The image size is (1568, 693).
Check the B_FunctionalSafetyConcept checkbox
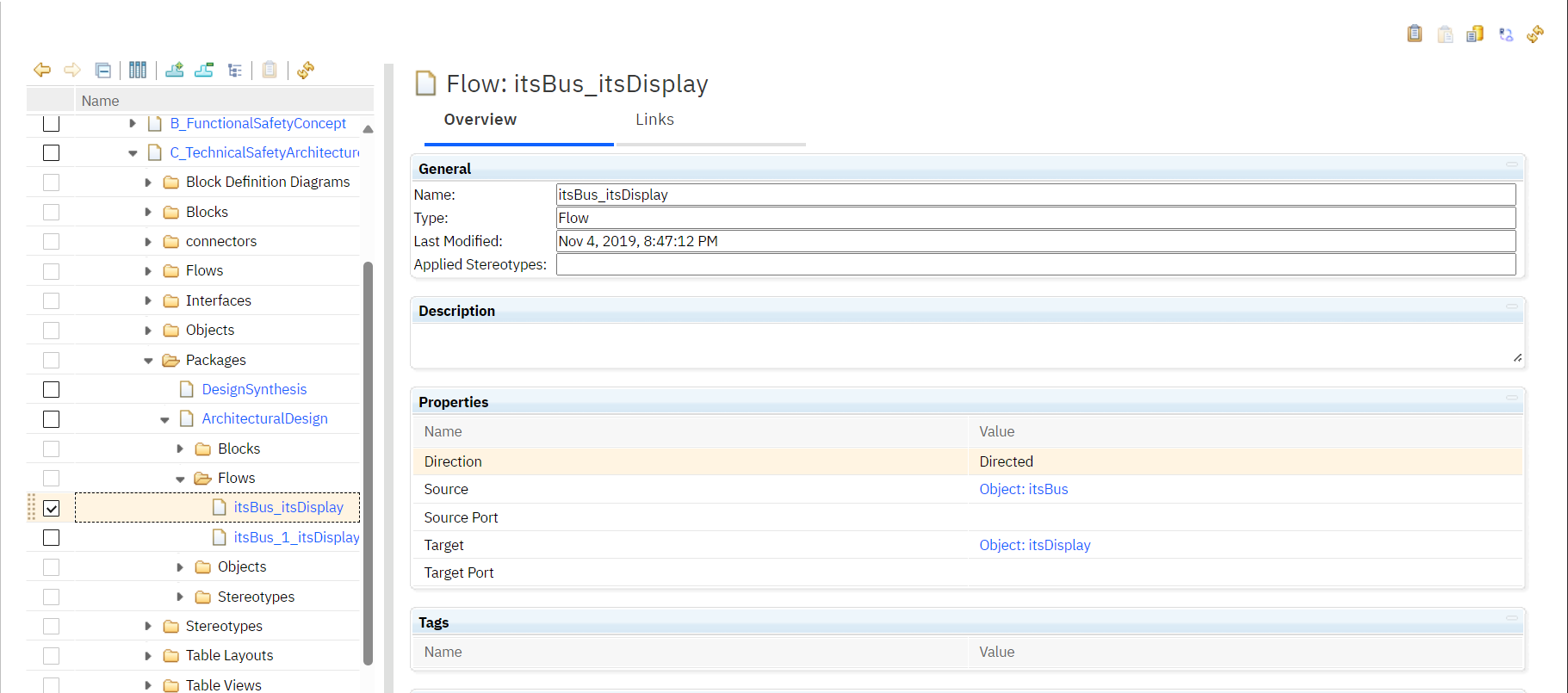tap(52, 123)
